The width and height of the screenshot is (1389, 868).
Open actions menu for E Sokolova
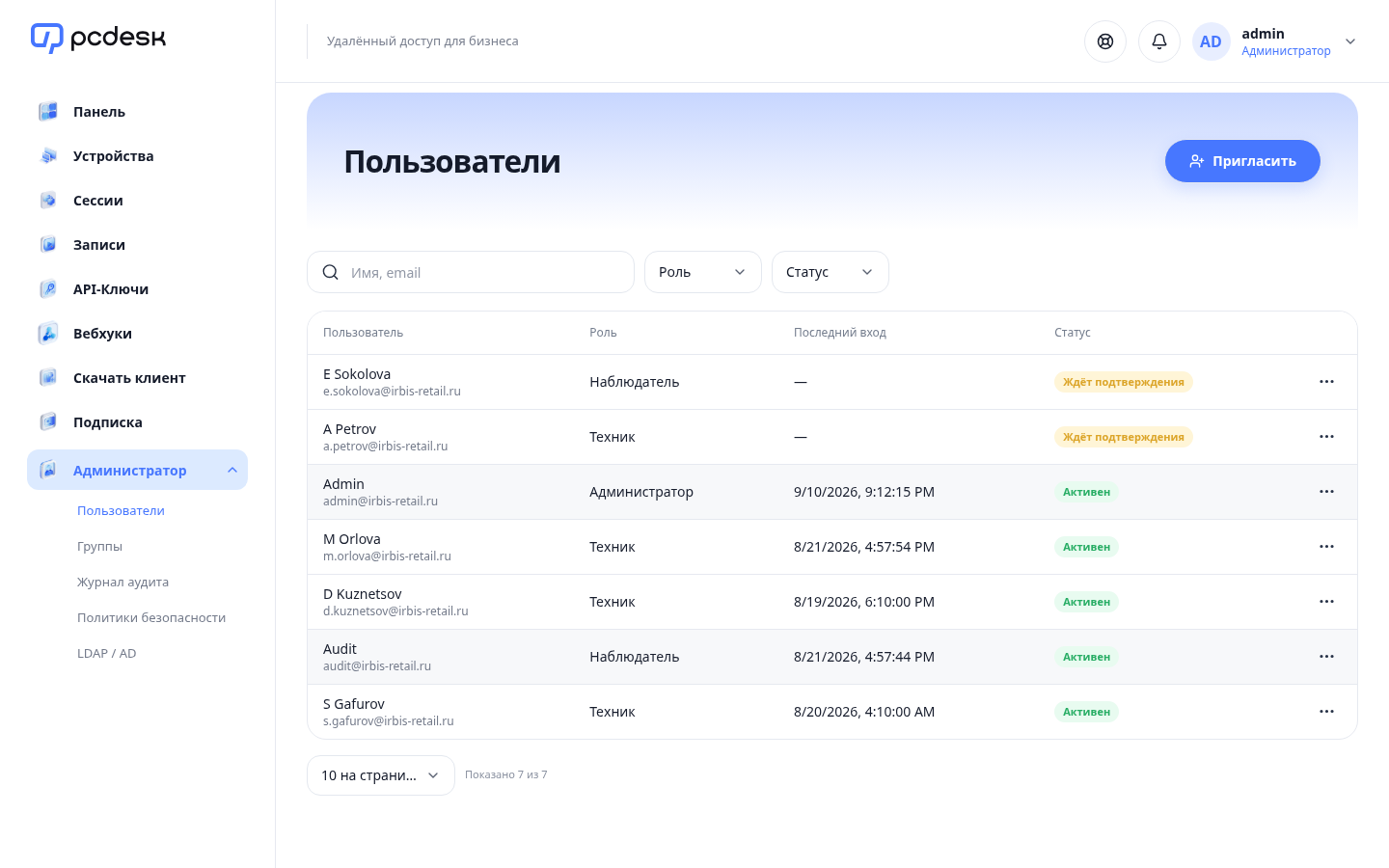(x=1326, y=382)
